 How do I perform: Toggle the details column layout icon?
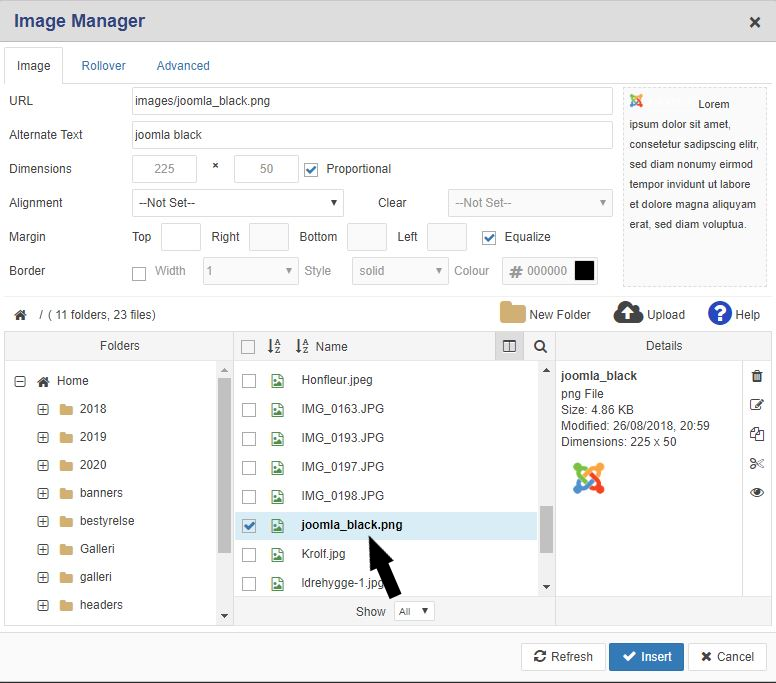509,346
